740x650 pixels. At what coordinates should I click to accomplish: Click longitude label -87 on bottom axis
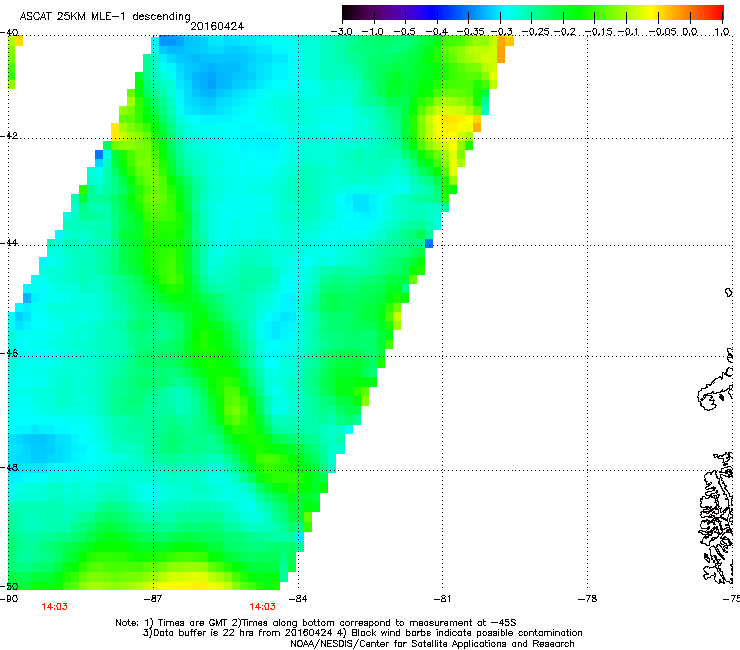[152, 599]
